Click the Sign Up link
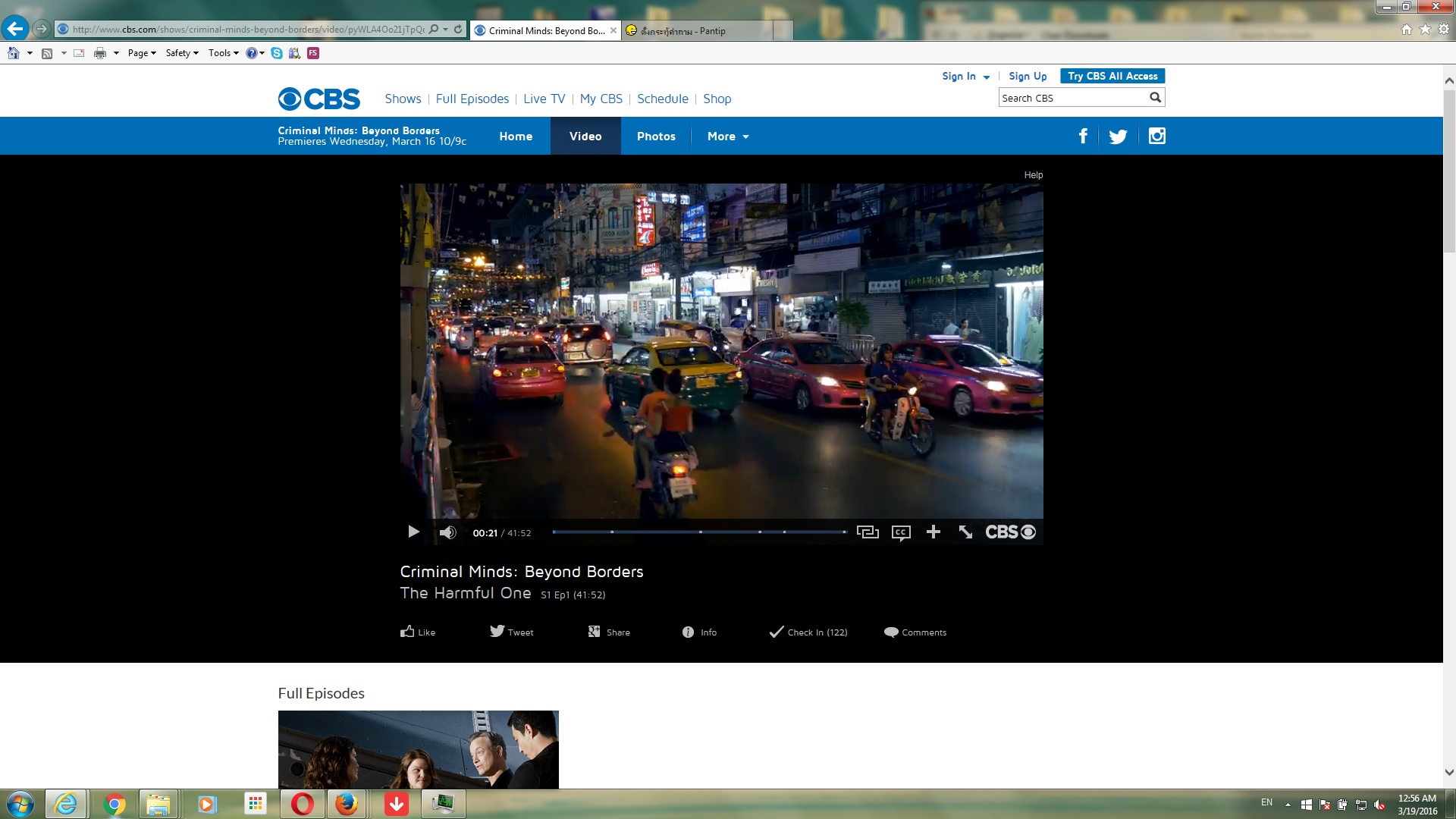 [x=1028, y=76]
